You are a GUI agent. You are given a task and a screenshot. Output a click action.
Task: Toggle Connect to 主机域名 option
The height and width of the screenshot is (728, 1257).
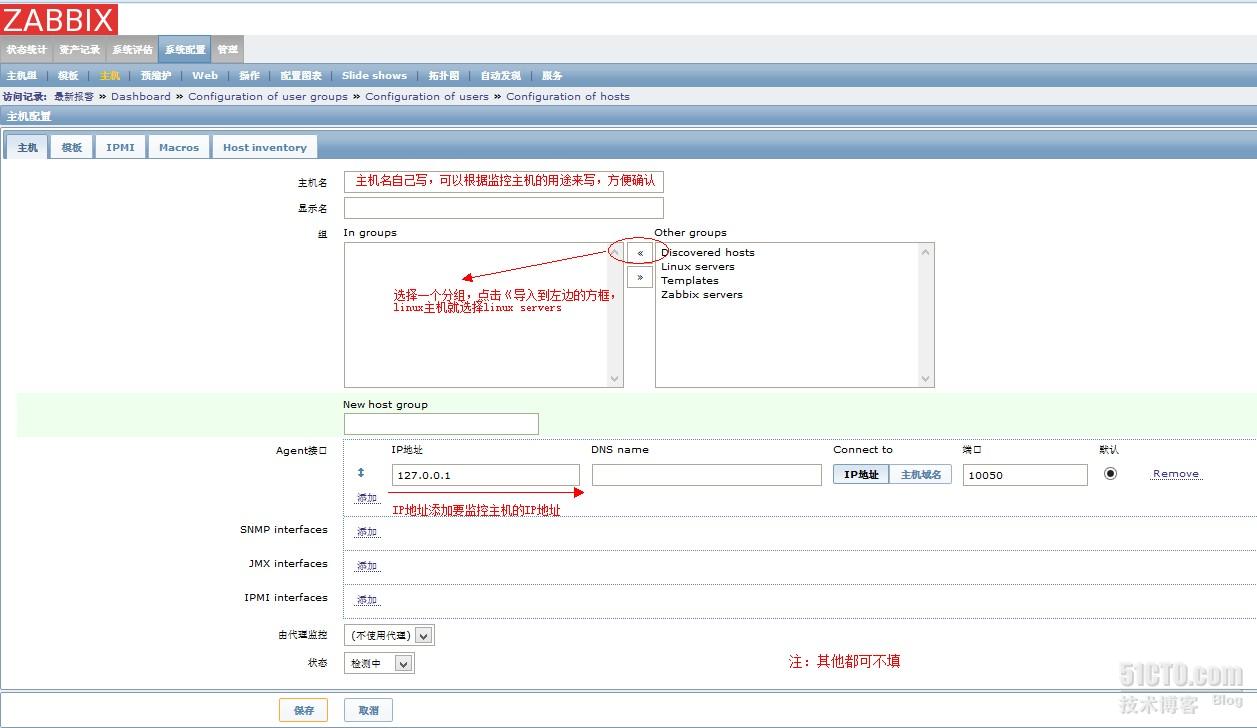coord(921,474)
